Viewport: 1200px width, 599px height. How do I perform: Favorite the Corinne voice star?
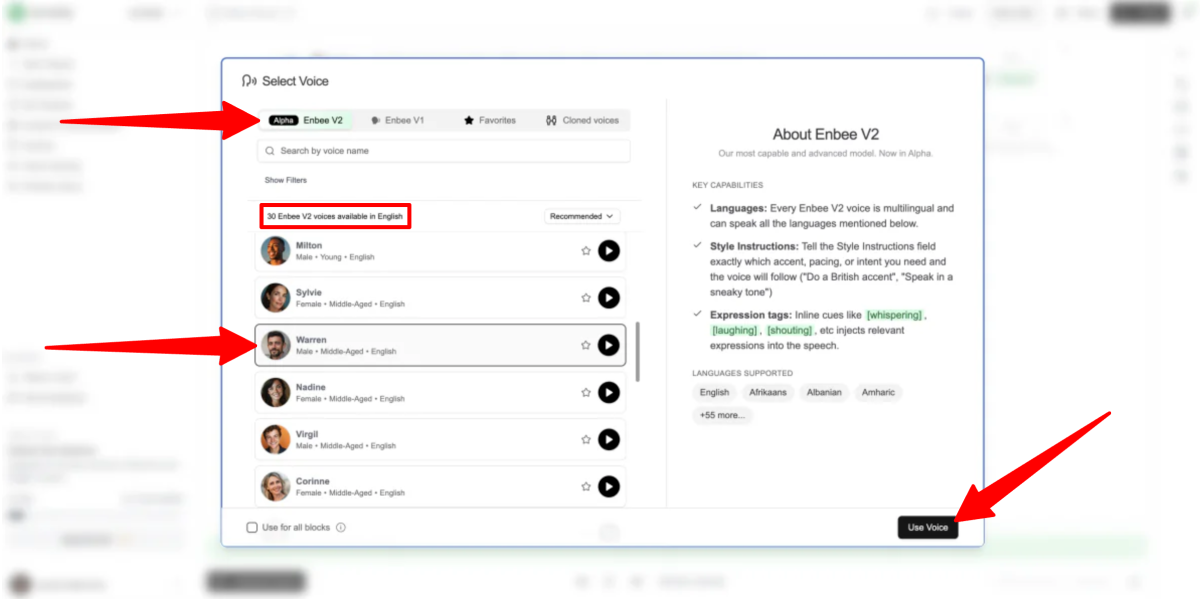[586, 487]
